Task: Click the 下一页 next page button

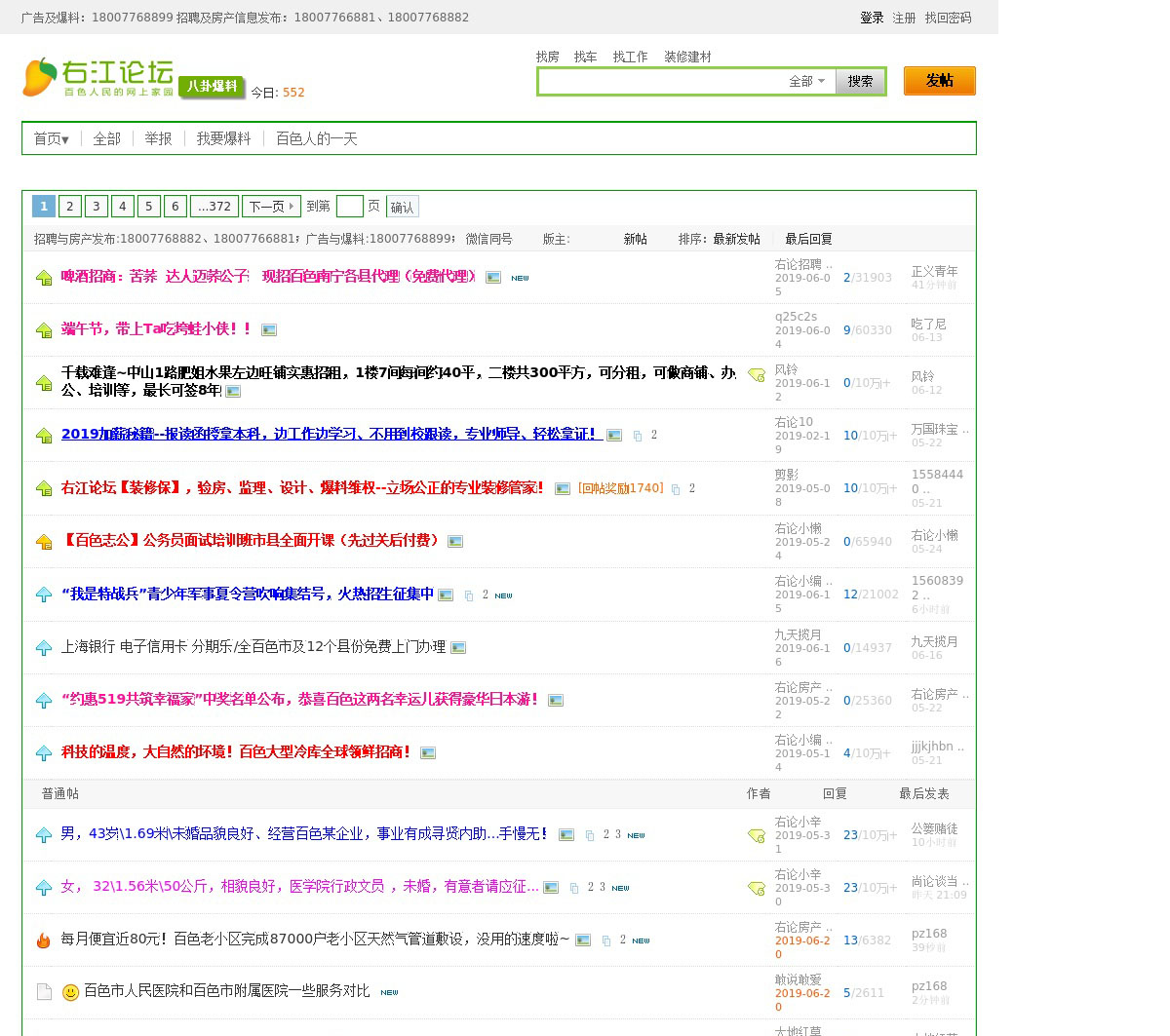Action: [271, 207]
